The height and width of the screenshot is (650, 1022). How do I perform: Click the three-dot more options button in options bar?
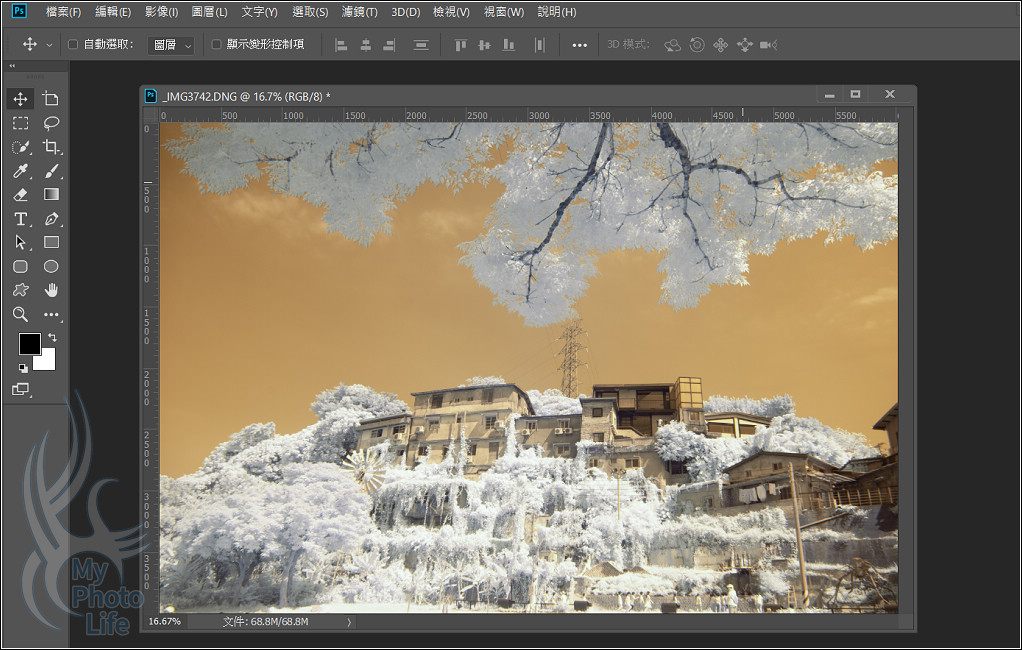coord(579,45)
